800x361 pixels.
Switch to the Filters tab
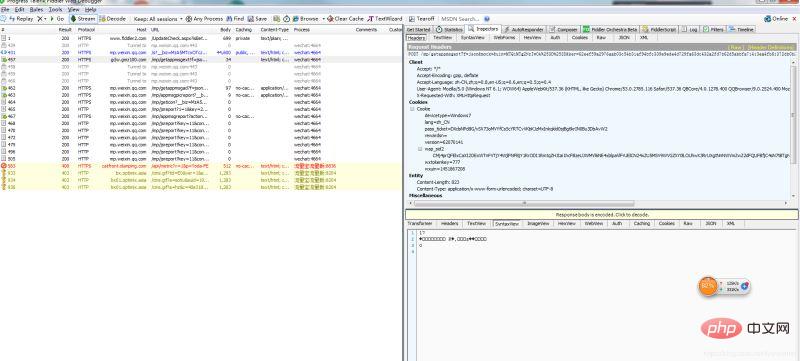[x=713, y=30]
